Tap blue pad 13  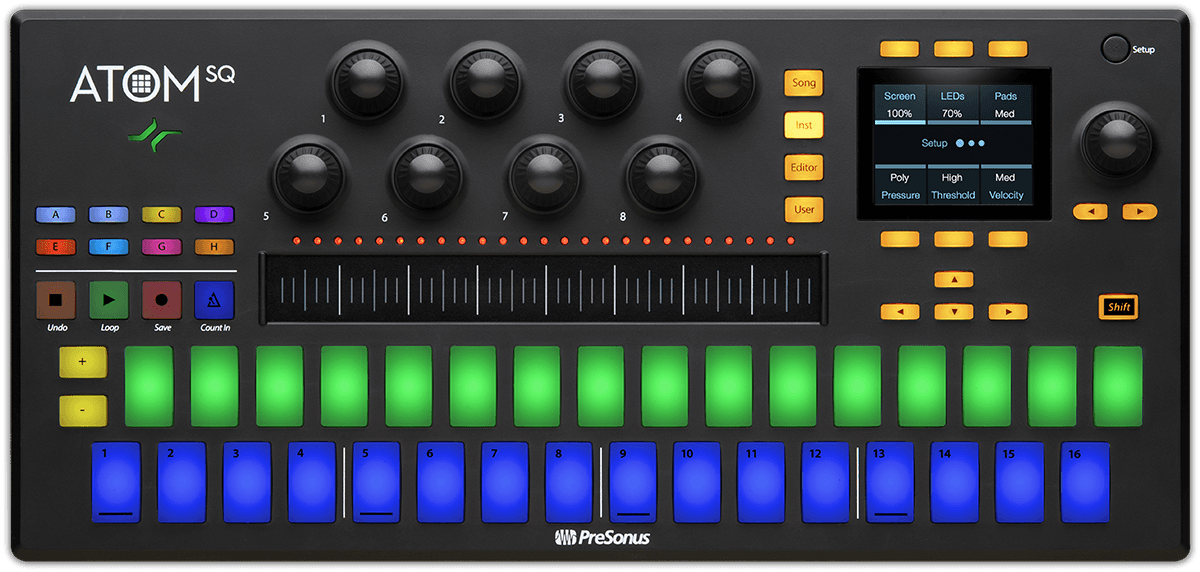pos(890,482)
